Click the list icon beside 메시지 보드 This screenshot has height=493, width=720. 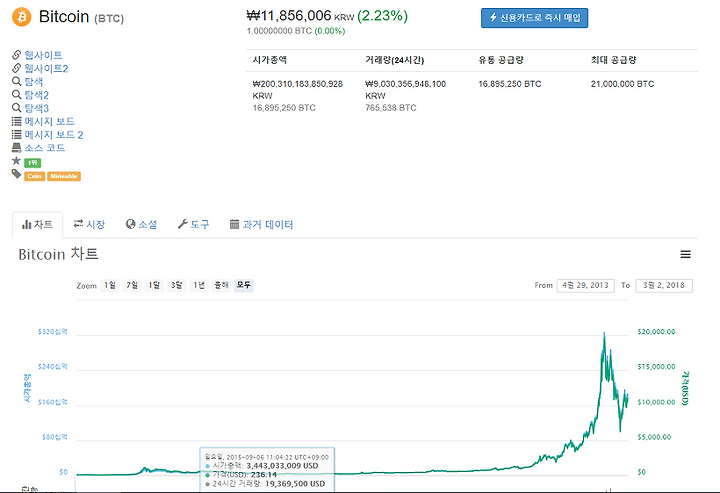[17, 121]
